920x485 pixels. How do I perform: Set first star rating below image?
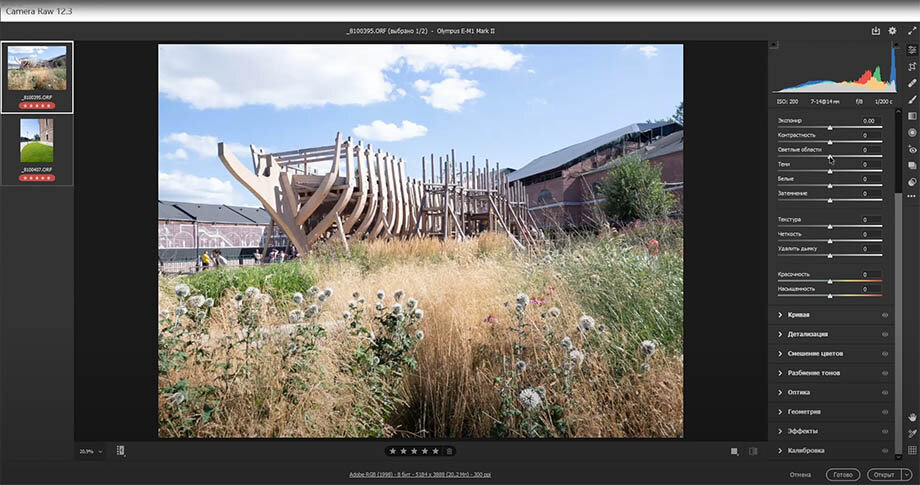click(x=393, y=451)
